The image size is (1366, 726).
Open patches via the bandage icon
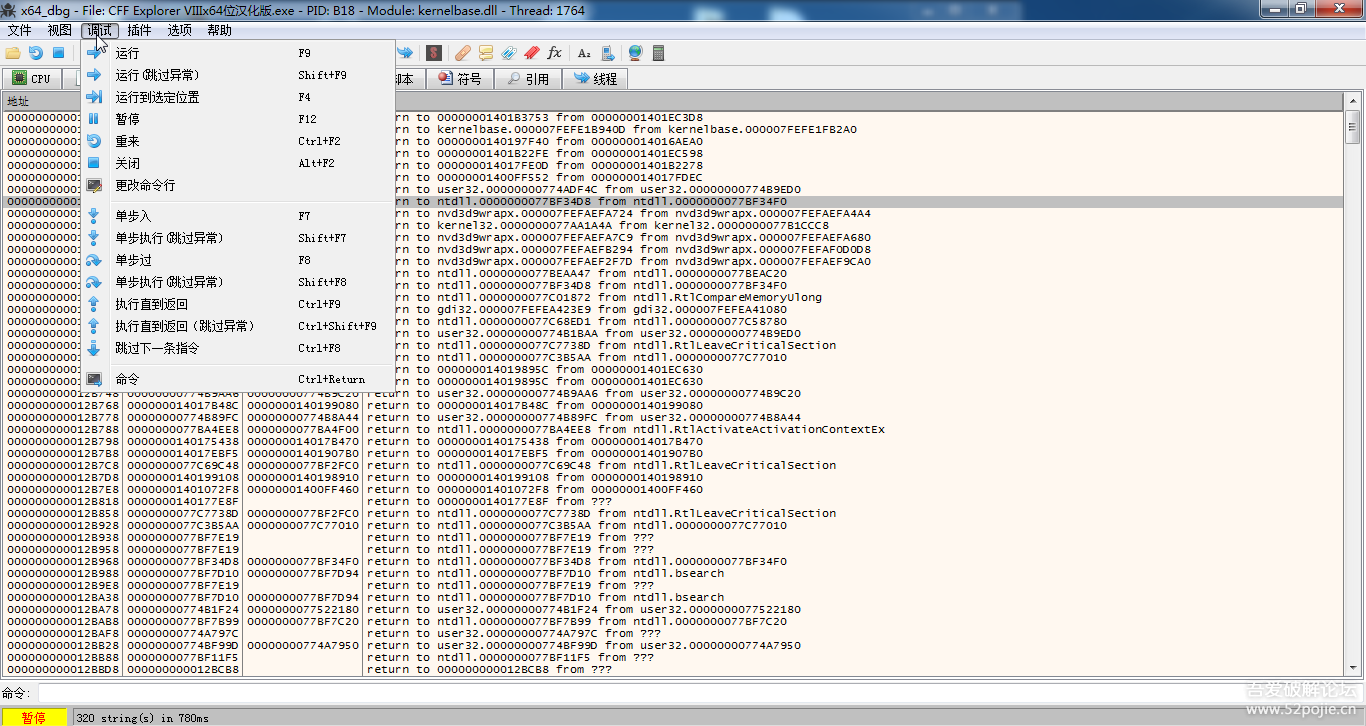coord(462,53)
